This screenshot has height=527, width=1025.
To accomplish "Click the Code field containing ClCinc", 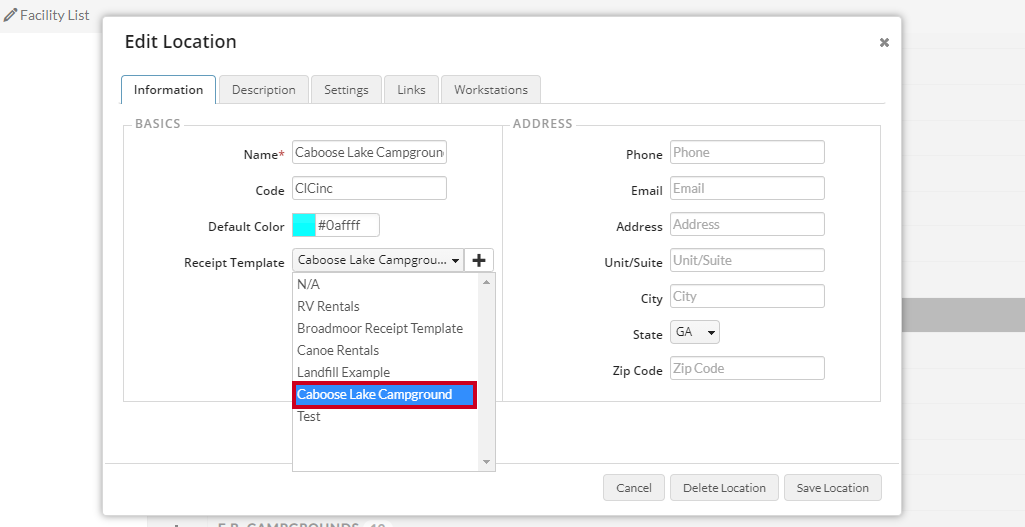I will pos(369,188).
